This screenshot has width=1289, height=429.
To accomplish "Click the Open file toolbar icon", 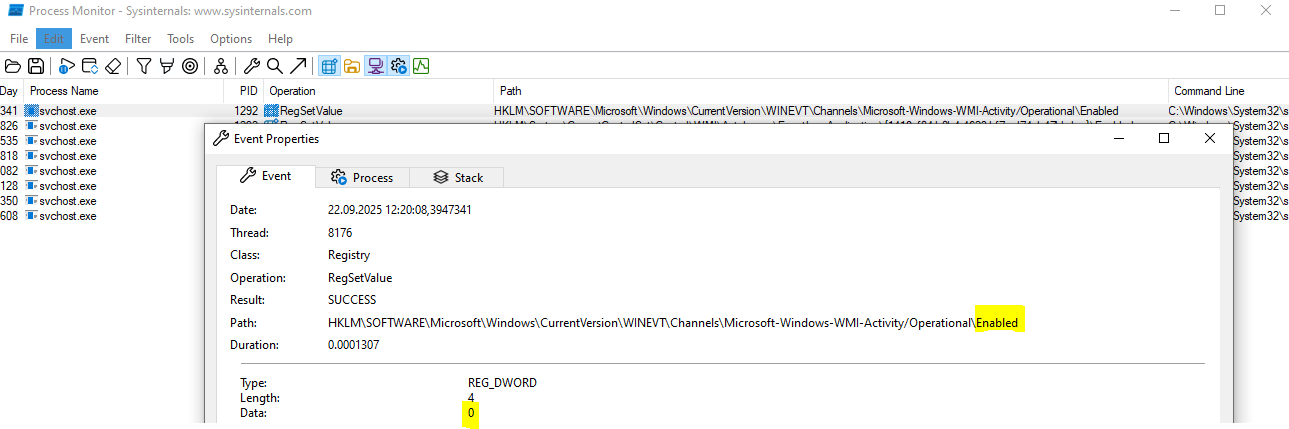I will (13, 67).
